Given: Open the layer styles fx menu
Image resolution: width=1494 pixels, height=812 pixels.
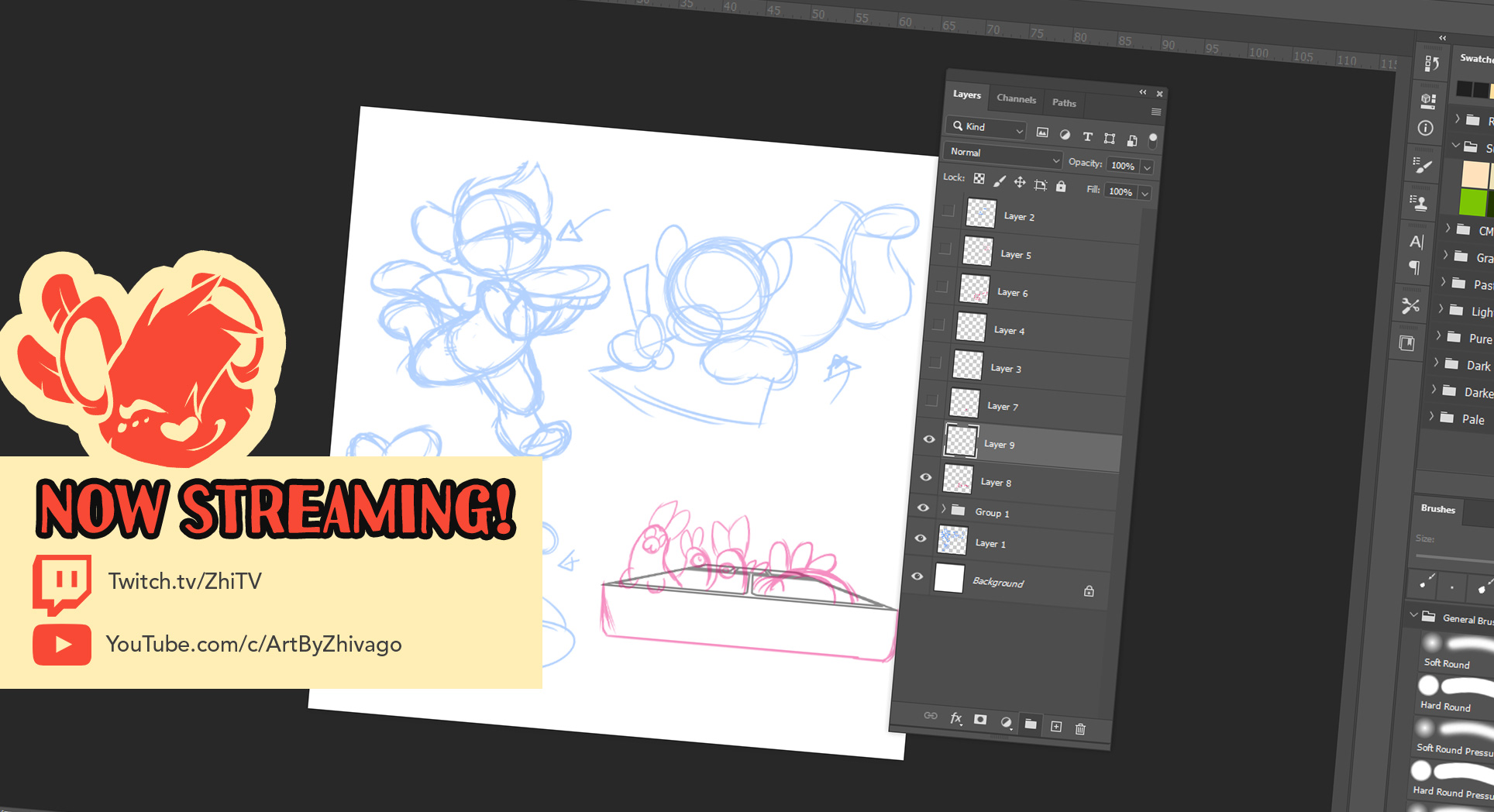Looking at the screenshot, I should point(956,718).
